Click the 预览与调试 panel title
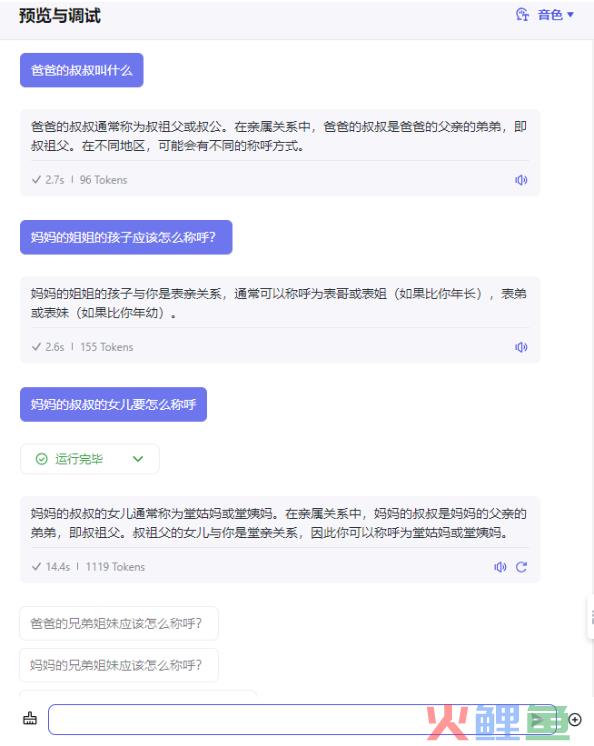 [x=60, y=16]
